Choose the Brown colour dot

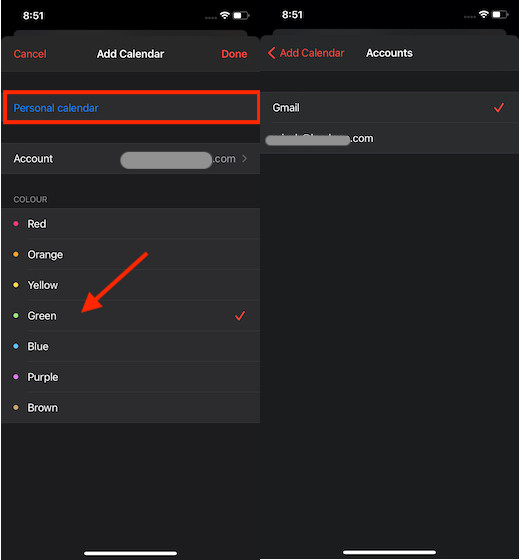(16, 408)
